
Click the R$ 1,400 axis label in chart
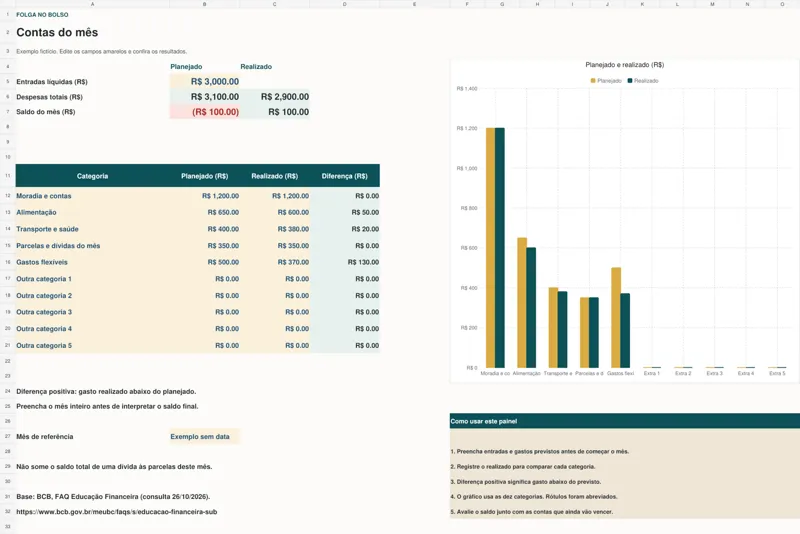point(467,89)
